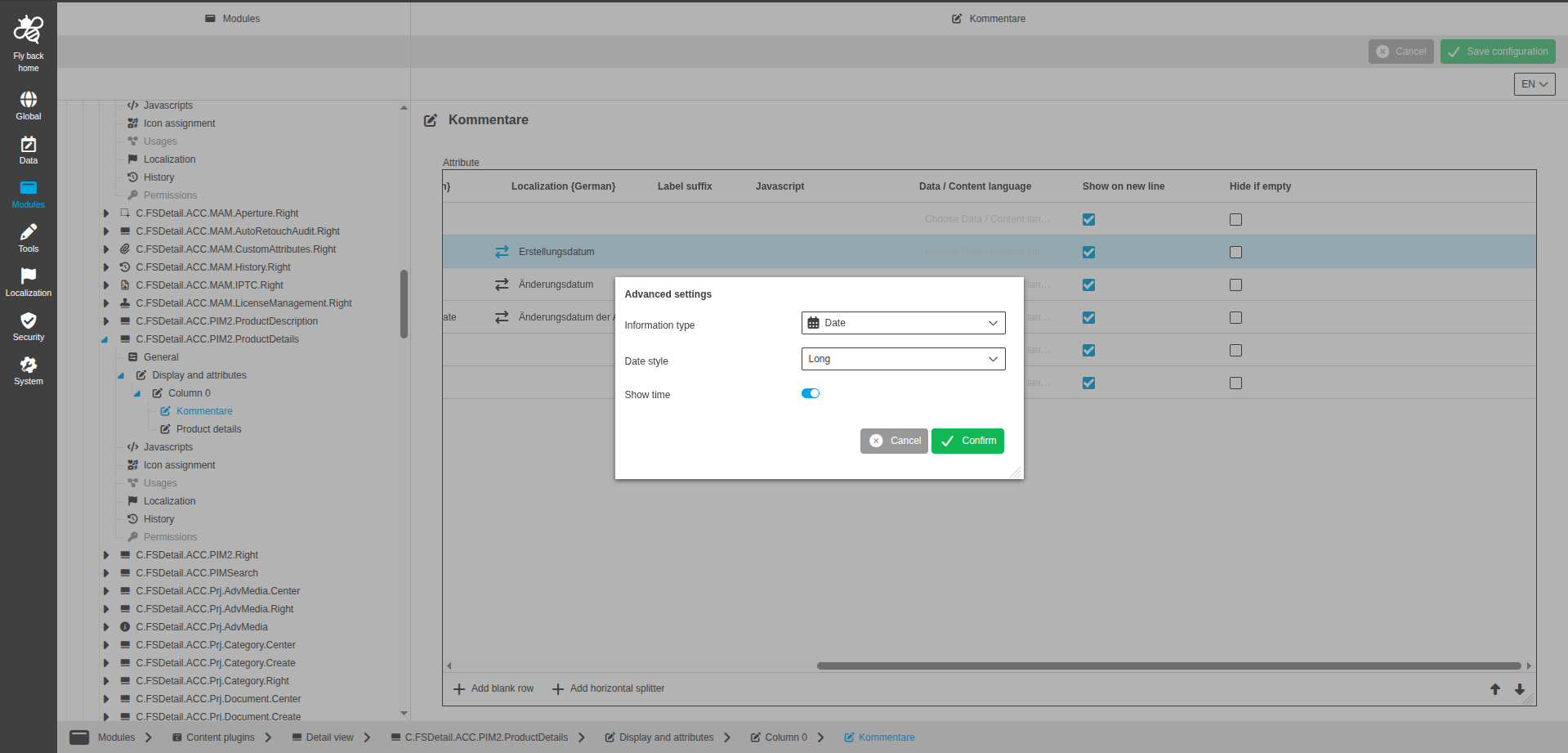This screenshot has height=753, width=1568.
Task: Cancel the advanced settings dialog
Action: pos(894,441)
